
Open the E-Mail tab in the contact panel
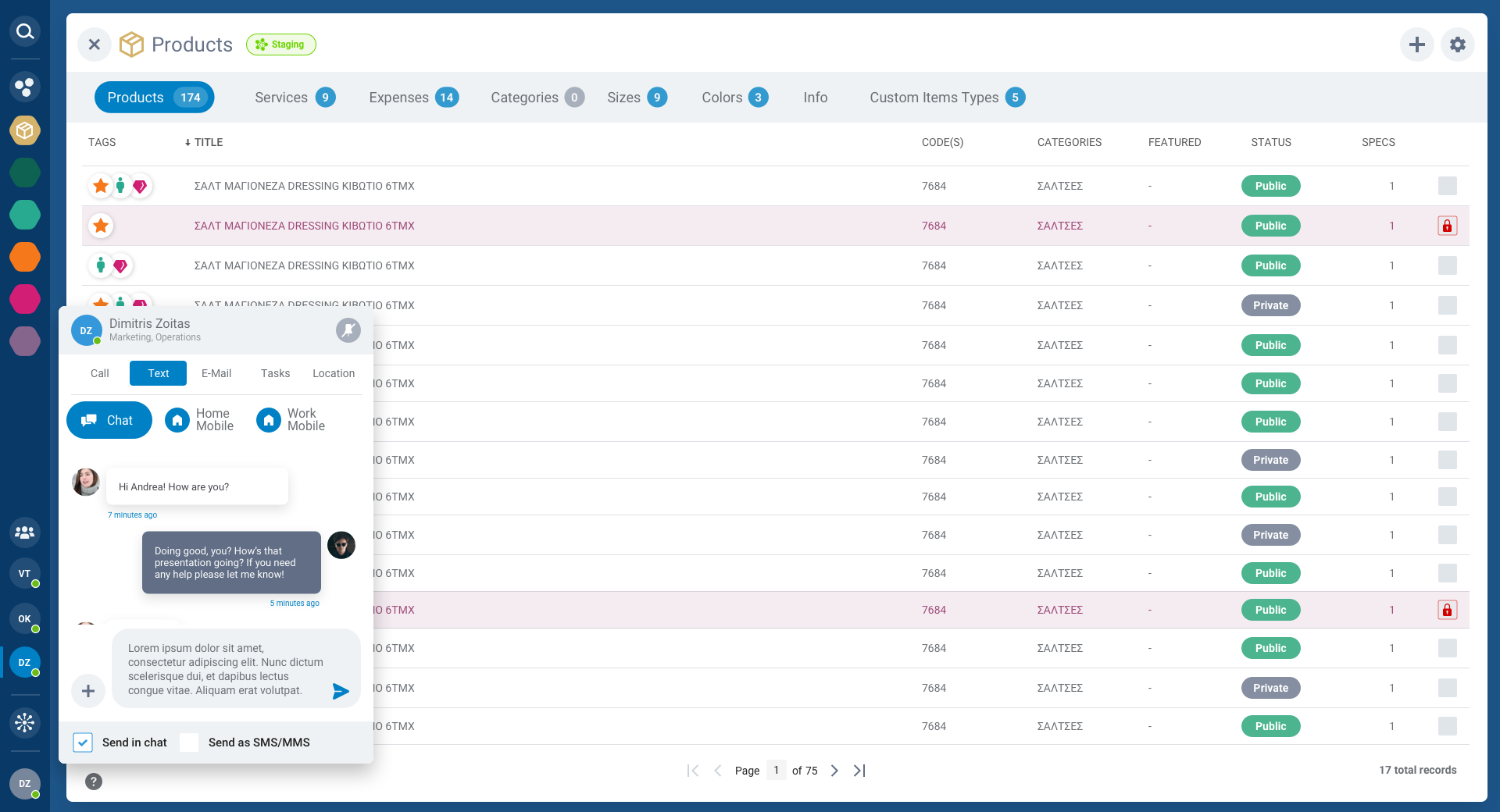click(216, 373)
